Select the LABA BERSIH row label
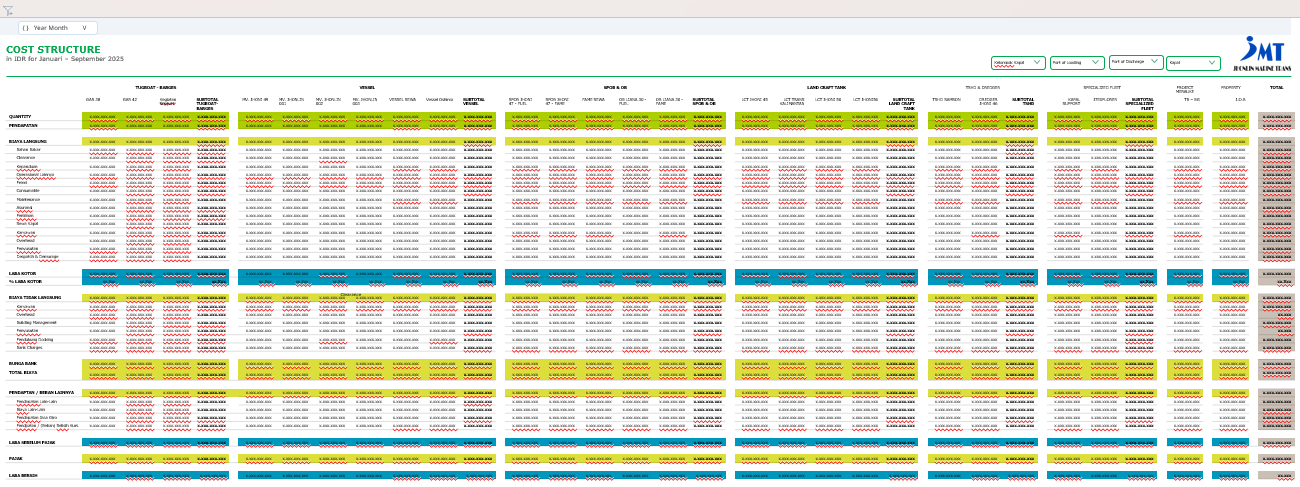The height and width of the screenshot is (487, 1300). pyautogui.click(x=22, y=475)
